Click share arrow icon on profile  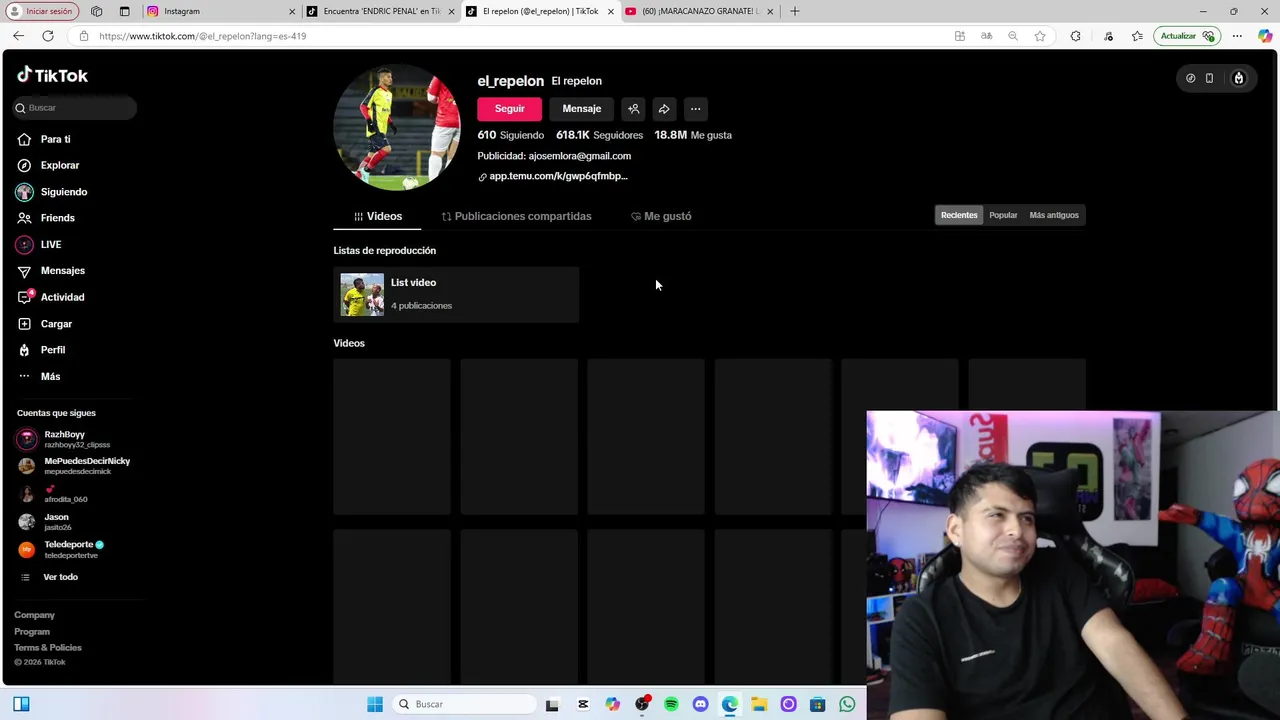[x=664, y=109]
